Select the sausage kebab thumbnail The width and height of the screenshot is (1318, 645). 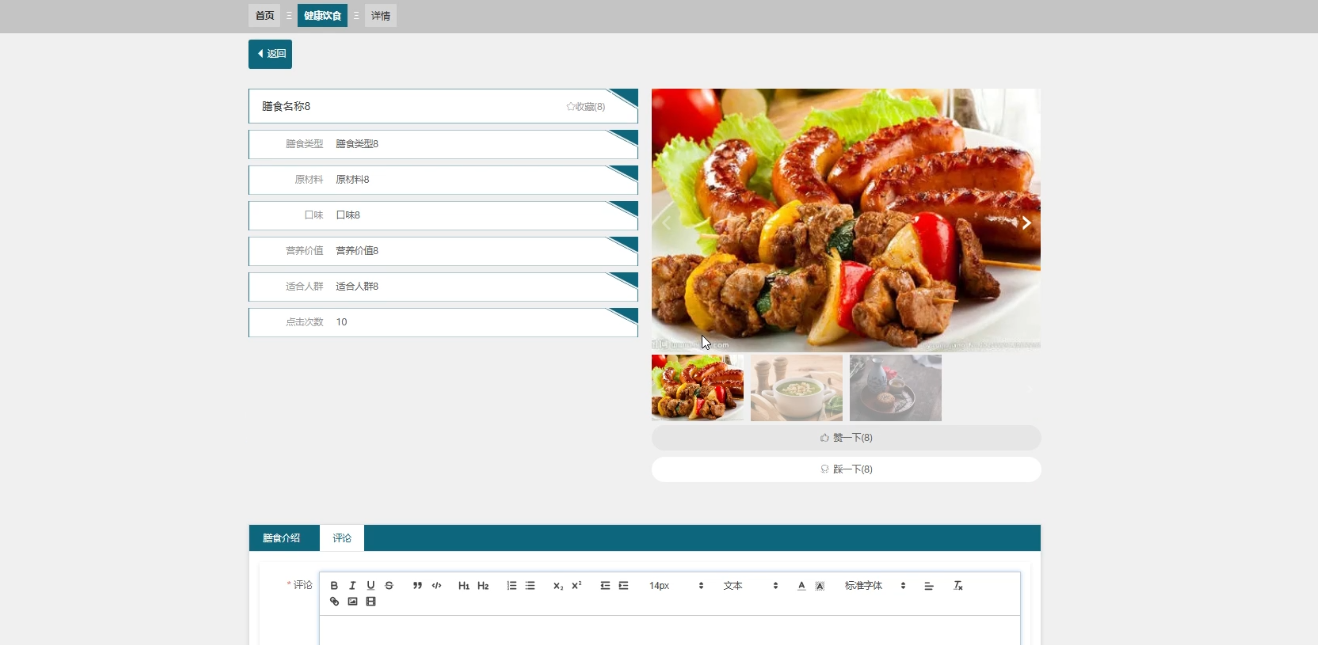pyautogui.click(x=698, y=388)
